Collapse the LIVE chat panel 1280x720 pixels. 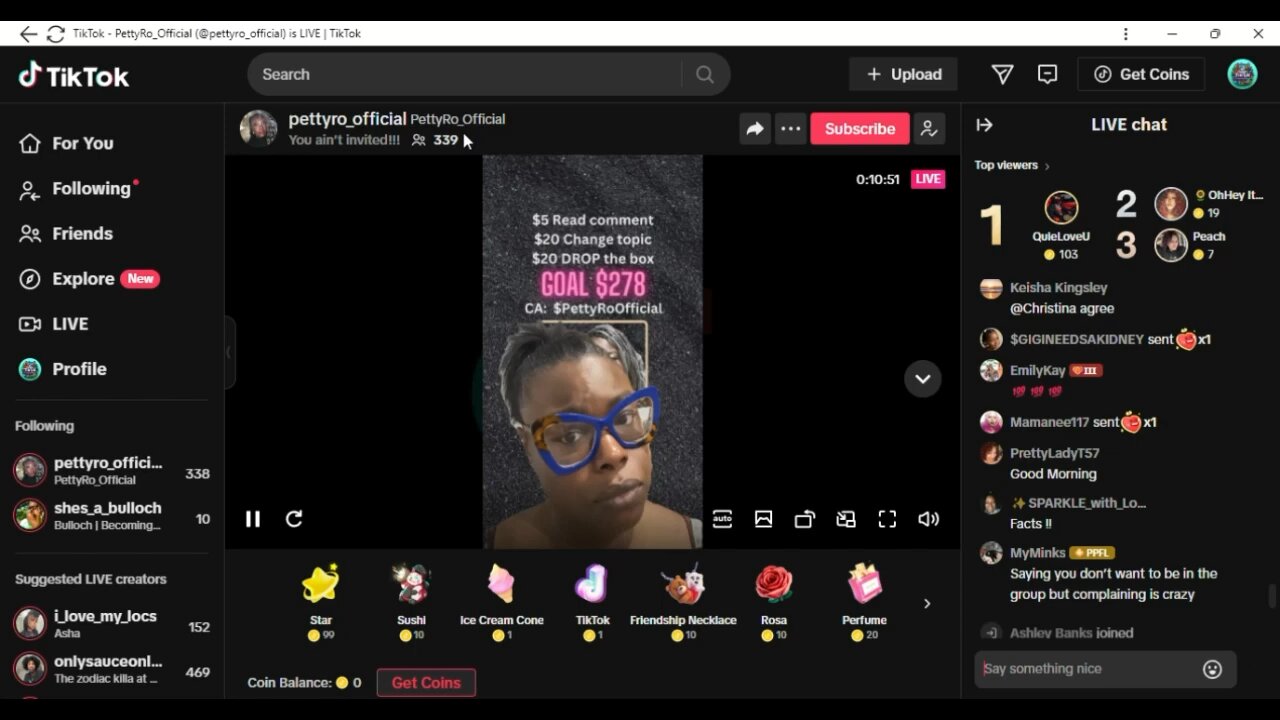pyautogui.click(x=985, y=125)
